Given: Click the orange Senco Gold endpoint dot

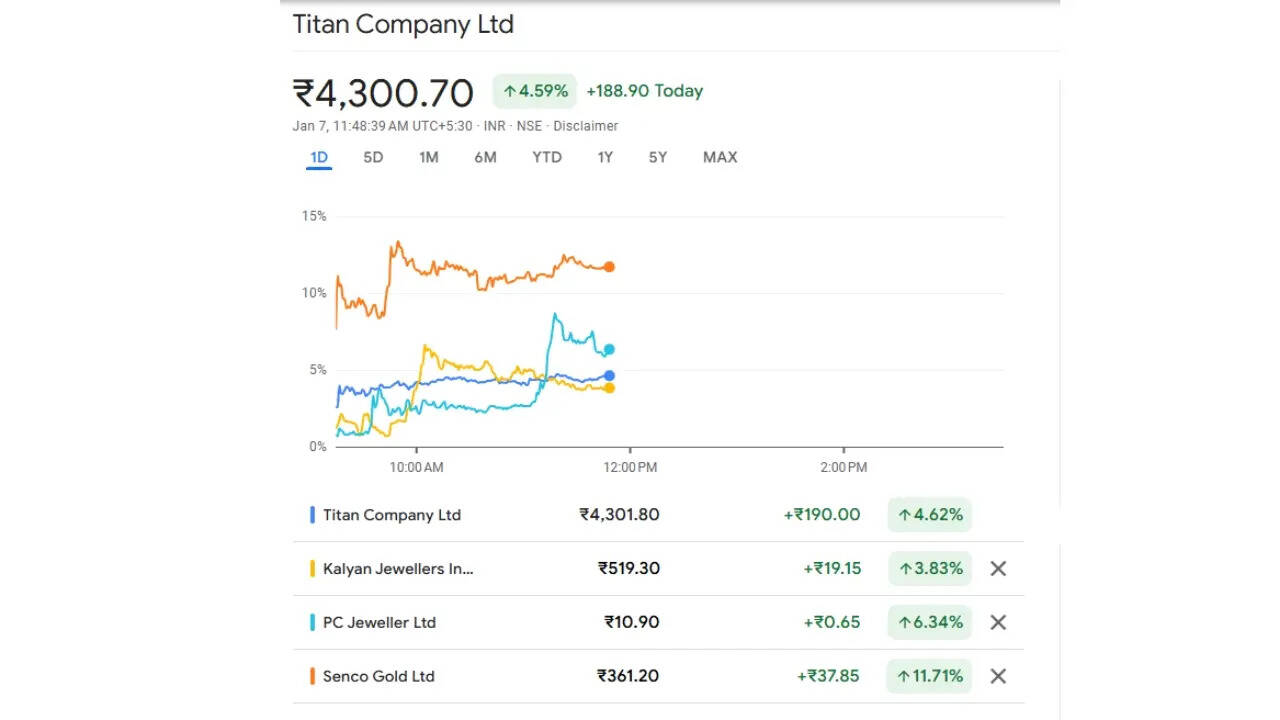Looking at the screenshot, I should pos(609,267).
